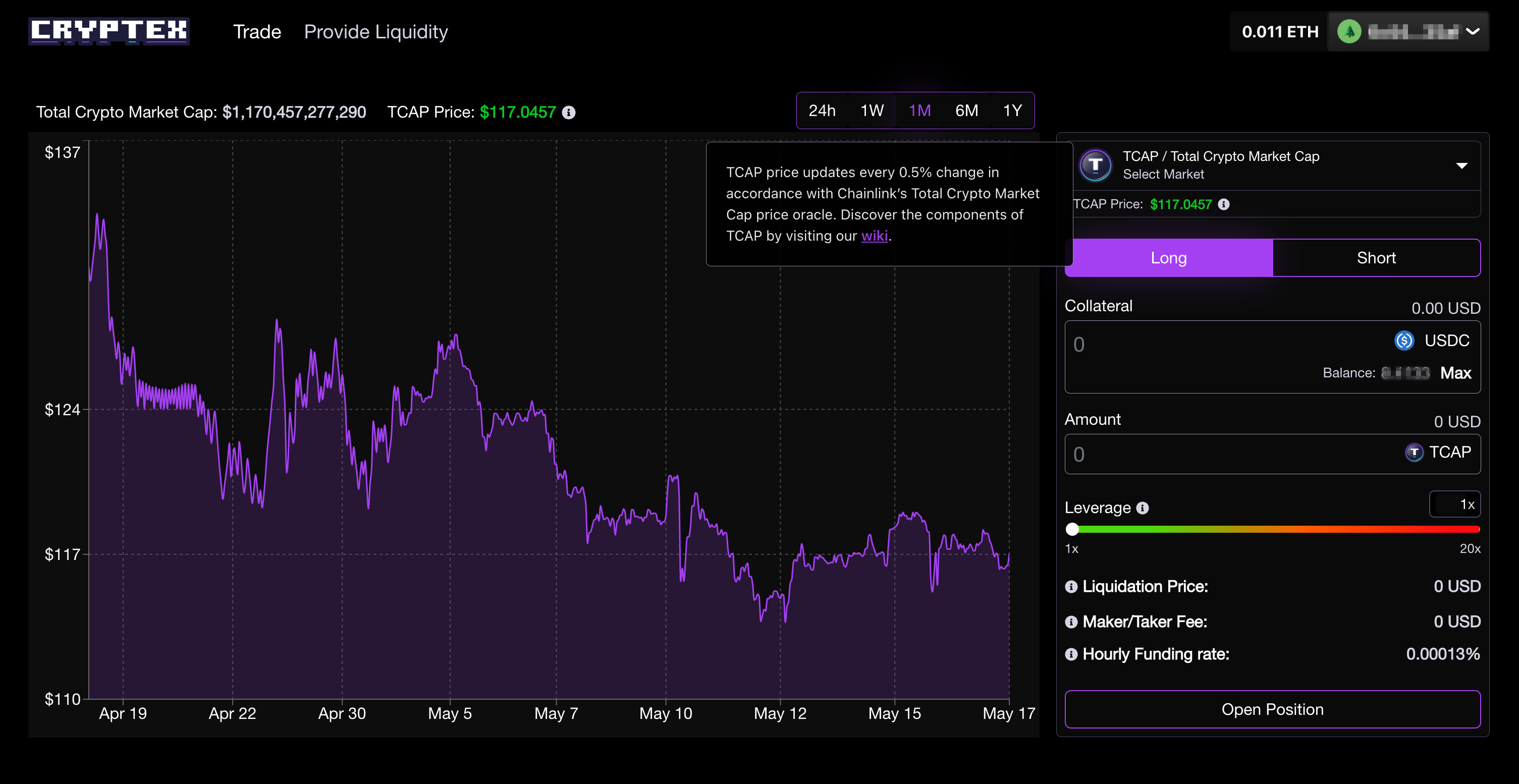The height and width of the screenshot is (784, 1519).
Task: Click the USDC coin icon
Action: click(1404, 340)
